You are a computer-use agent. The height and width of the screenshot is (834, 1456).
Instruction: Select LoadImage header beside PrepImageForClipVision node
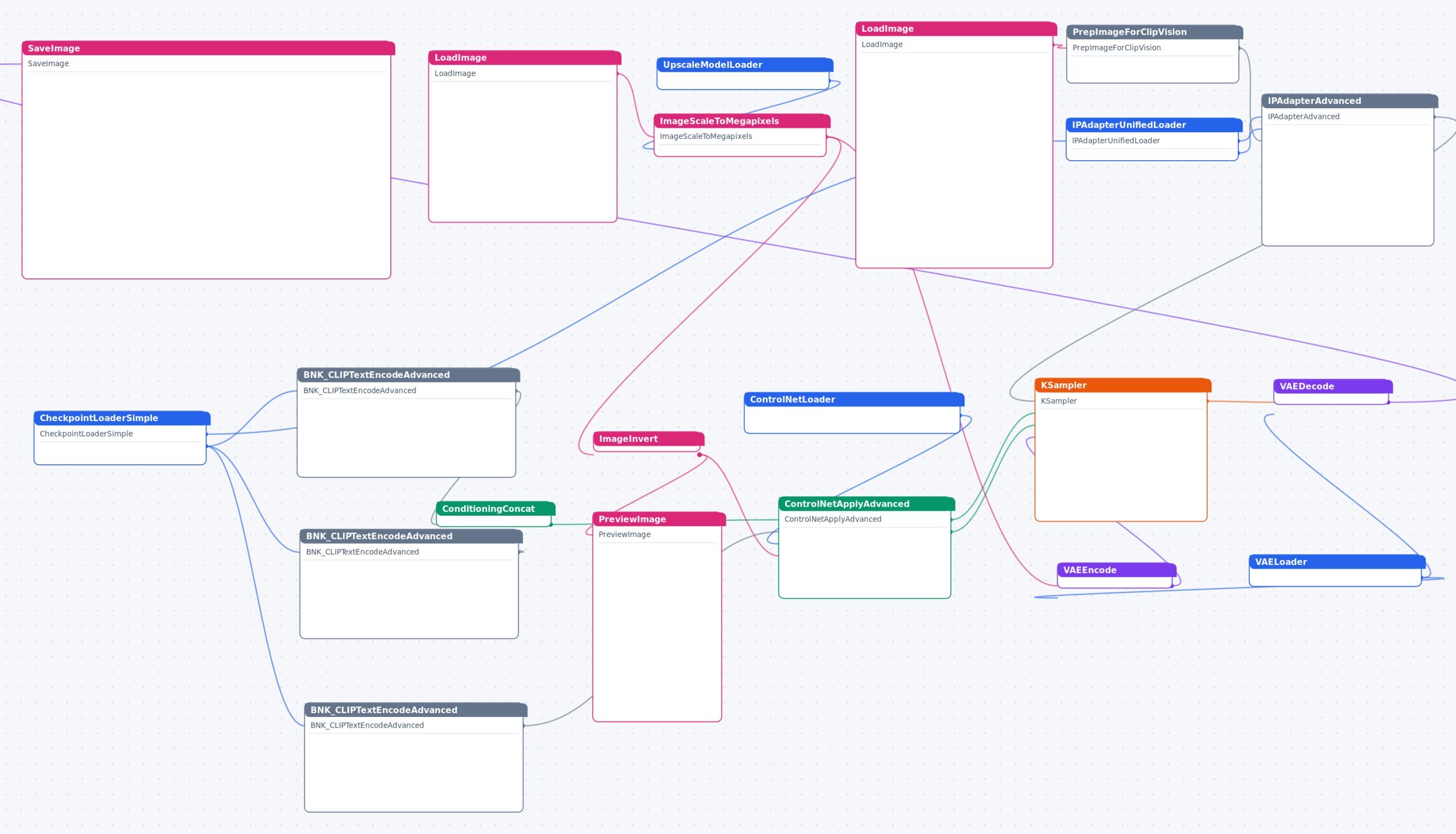point(956,29)
